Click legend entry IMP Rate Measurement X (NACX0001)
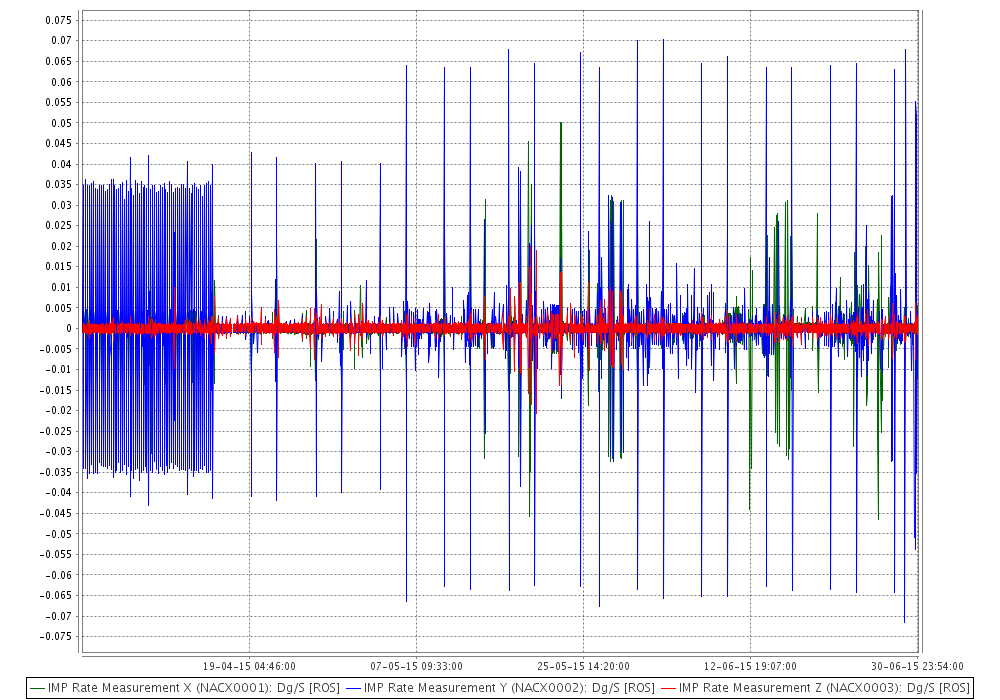Screen dimensions: 1000x700 click(184, 688)
